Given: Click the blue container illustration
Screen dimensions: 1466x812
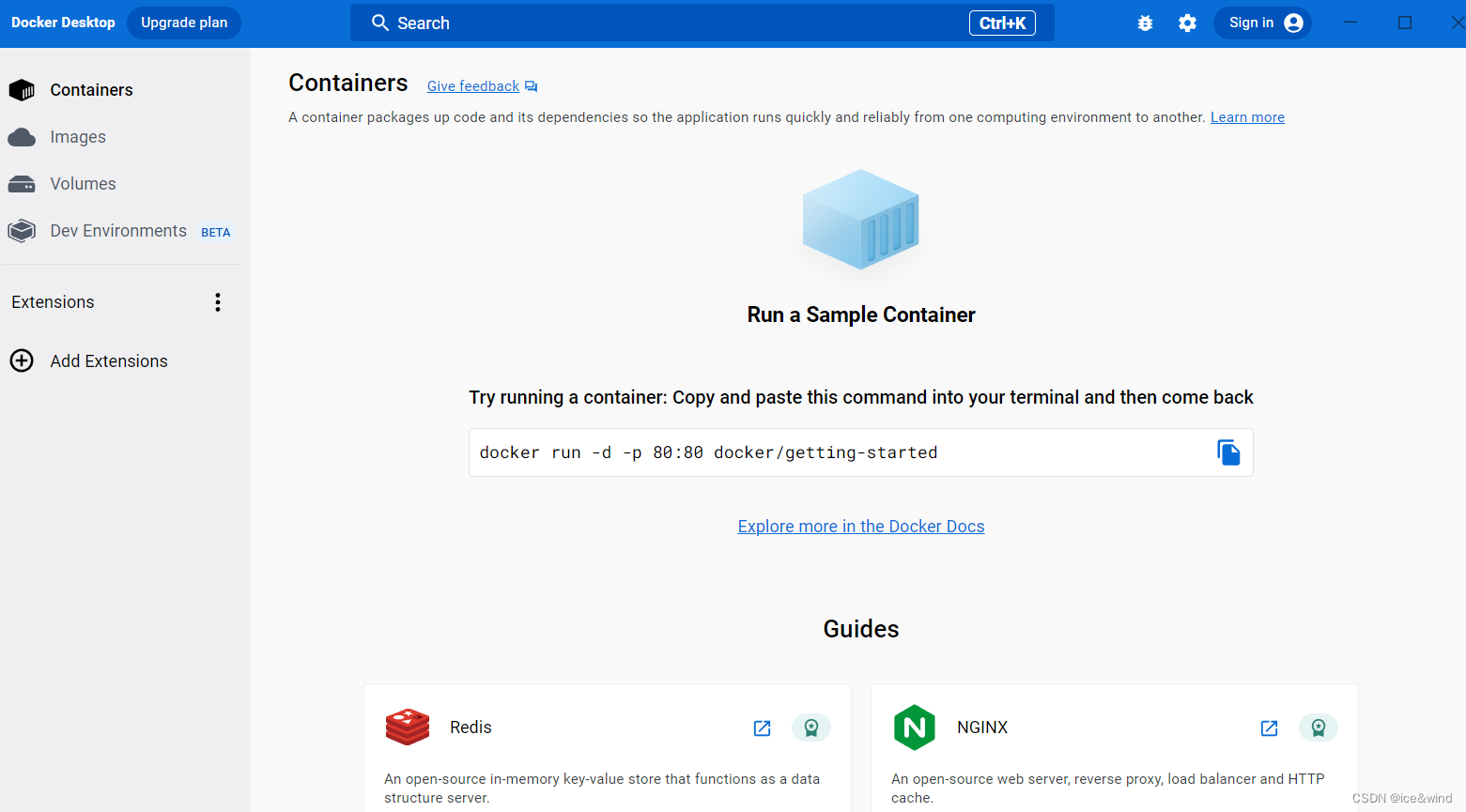Looking at the screenshot, I should click(861, 220).
